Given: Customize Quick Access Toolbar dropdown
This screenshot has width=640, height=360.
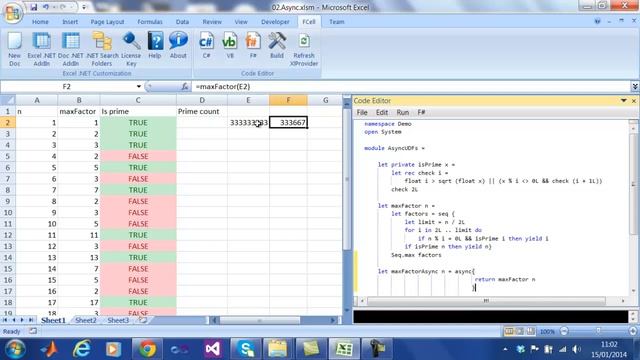Looking at the screenshot, I should coord(84,7).
